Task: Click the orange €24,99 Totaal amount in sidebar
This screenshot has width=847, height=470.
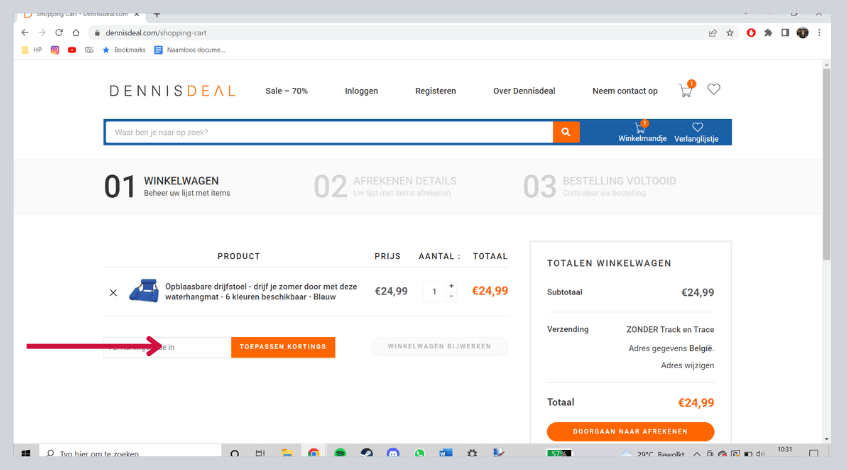Action: [x=696, y=402]
